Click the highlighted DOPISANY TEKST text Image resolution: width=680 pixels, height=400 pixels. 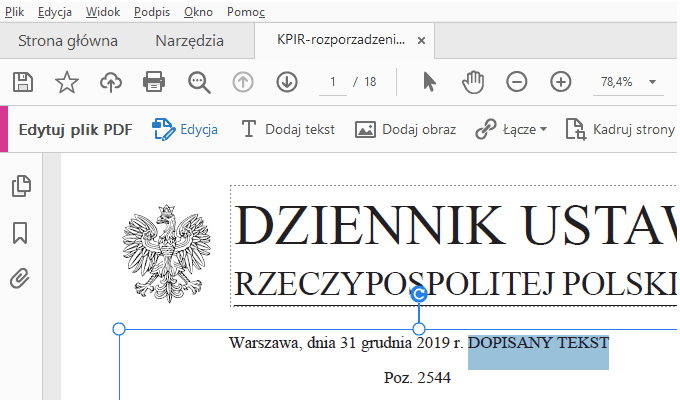click(x=538, y=343)
